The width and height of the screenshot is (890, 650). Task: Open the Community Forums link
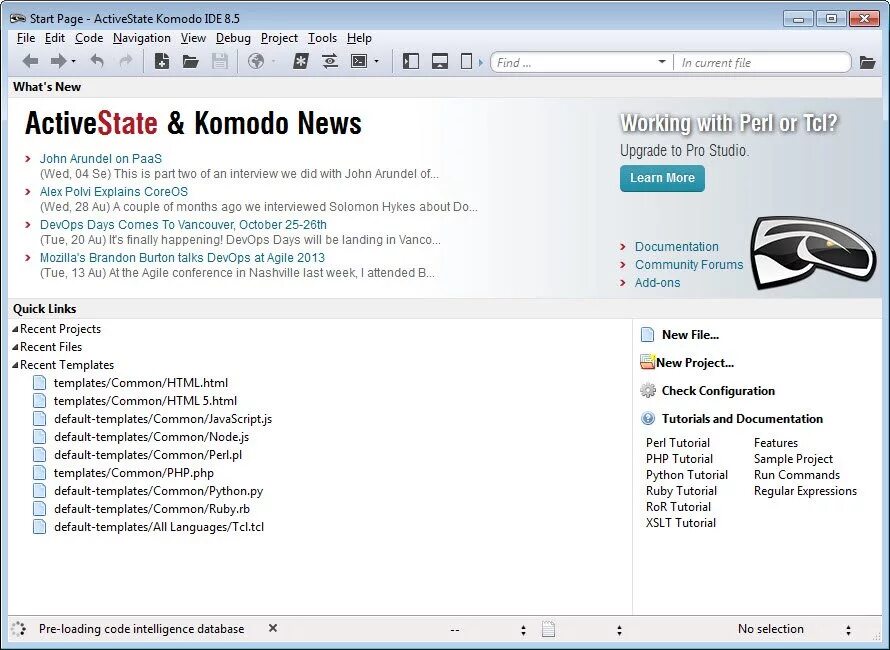pyautogui.click(x=689, y=265)
